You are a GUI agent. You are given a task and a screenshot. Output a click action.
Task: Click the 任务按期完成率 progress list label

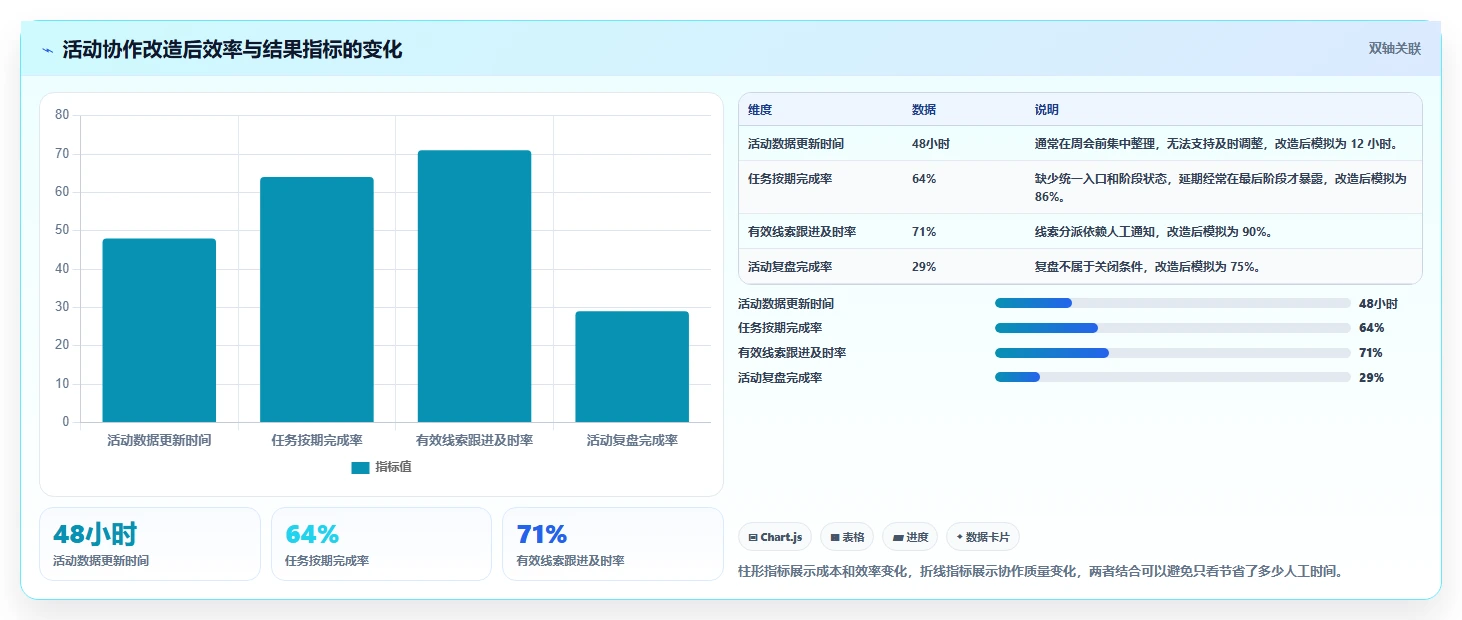point(780,328)
